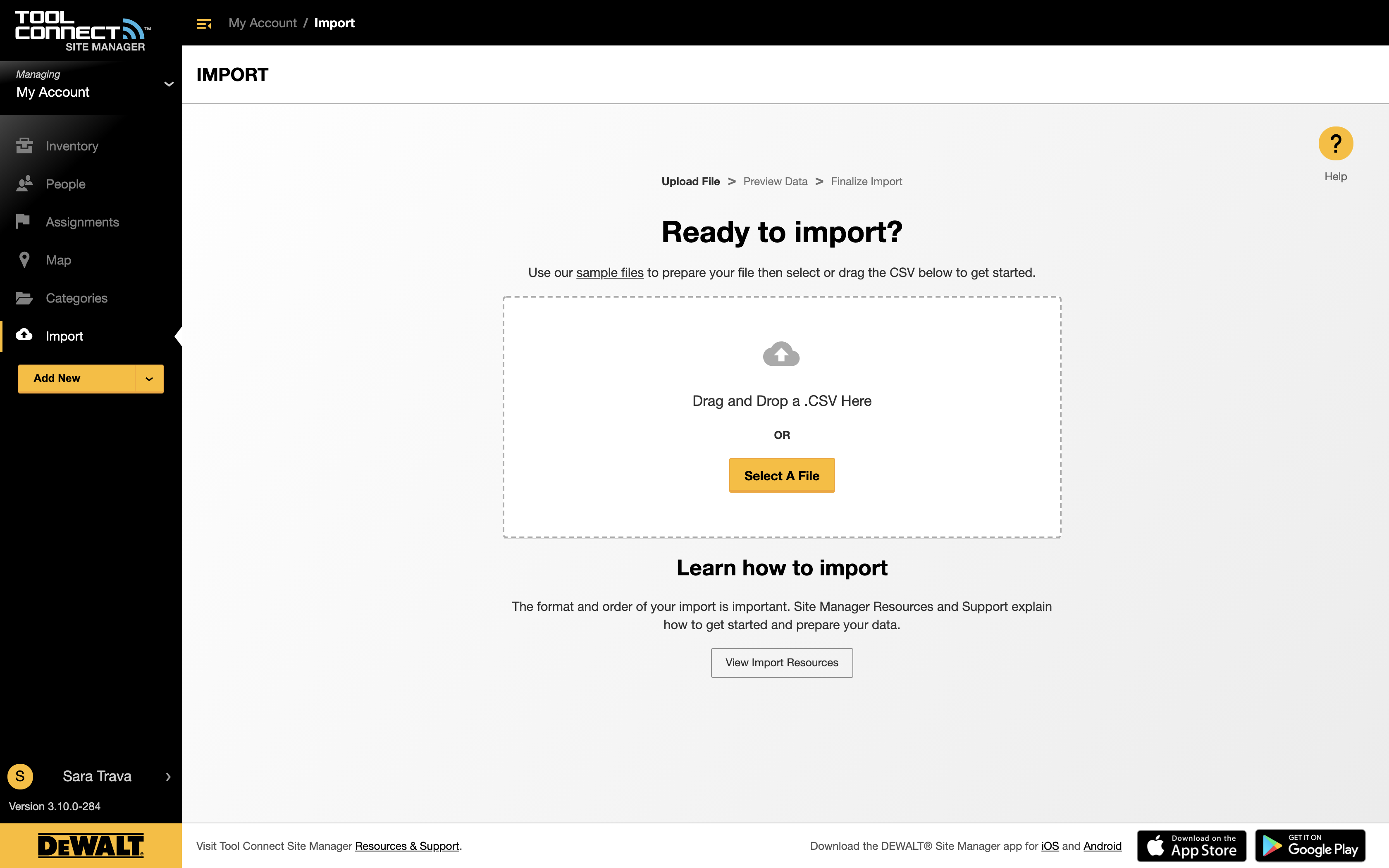Expand the Sara Trava user menu arrow
Screen dimensions: 1389x868
168,777
